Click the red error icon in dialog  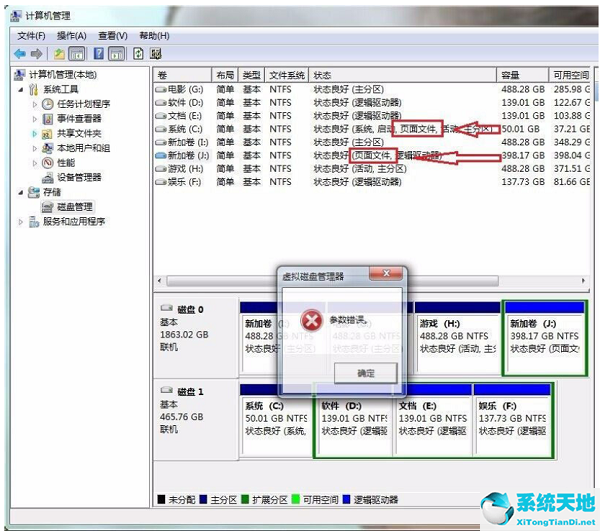pyautogui.click(x=311, y=321)
